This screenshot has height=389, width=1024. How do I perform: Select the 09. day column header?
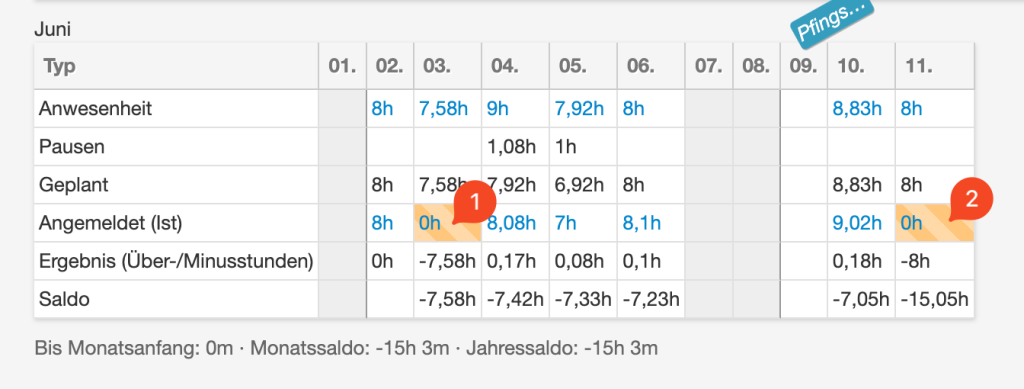coord(804,66)
